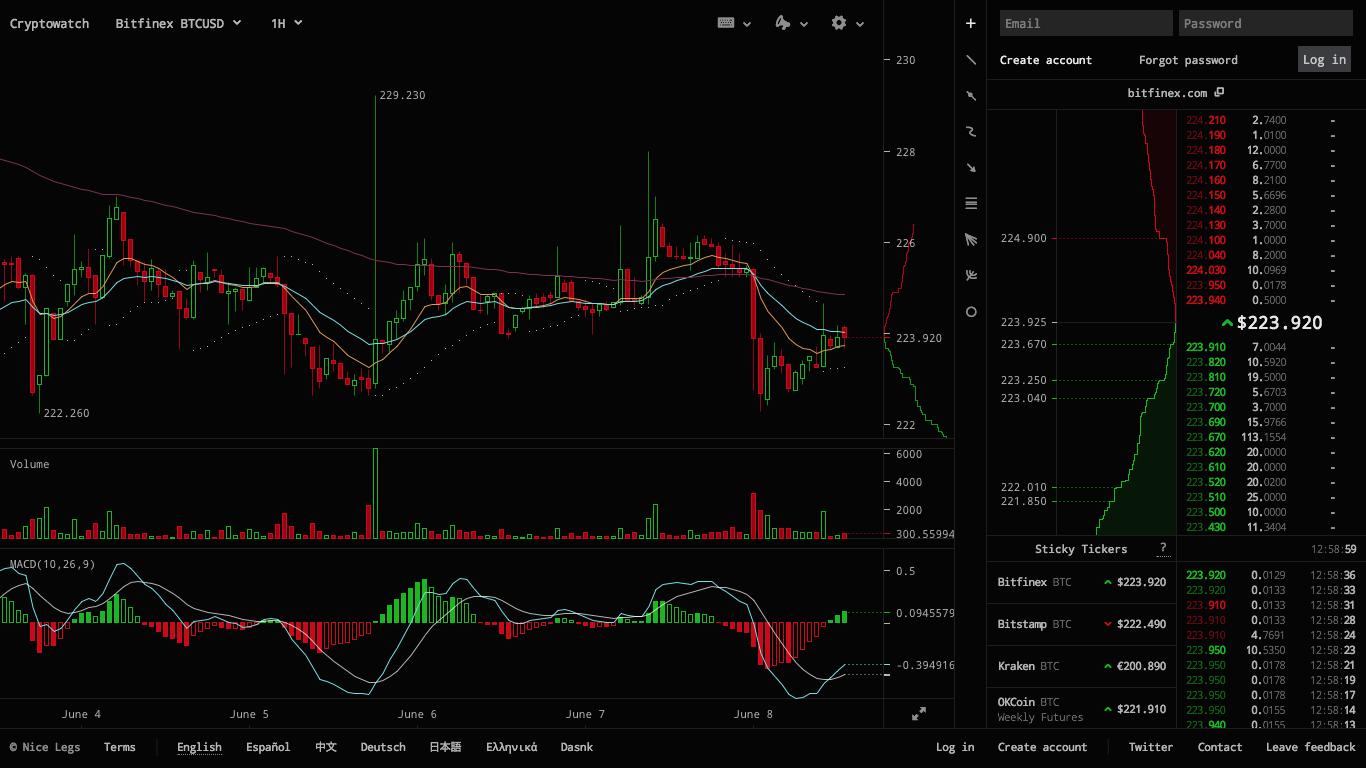The image size is (1366, 768).
Task: Switch language to English
Action: (x=199, y=747)
